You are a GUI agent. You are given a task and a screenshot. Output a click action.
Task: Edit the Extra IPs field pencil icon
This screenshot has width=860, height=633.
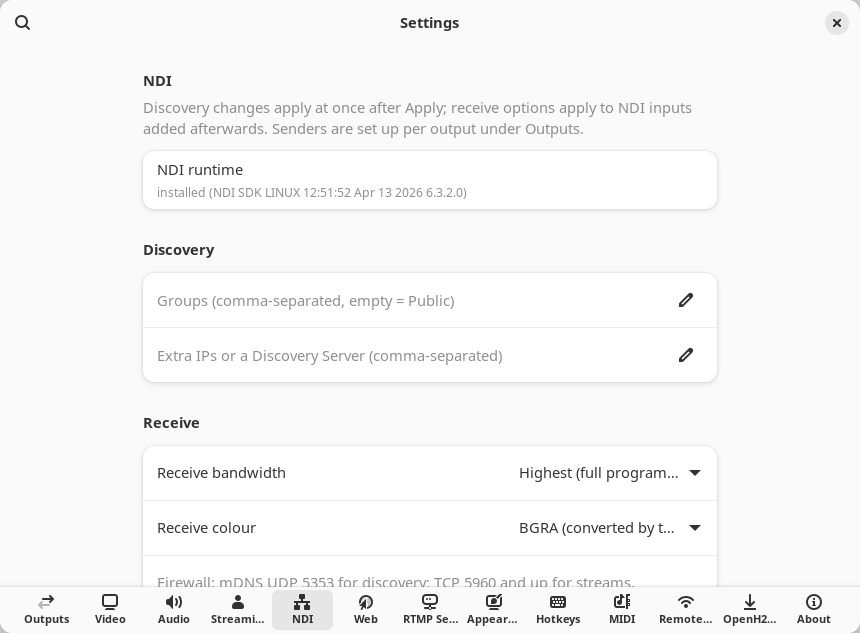pos(686,355)
